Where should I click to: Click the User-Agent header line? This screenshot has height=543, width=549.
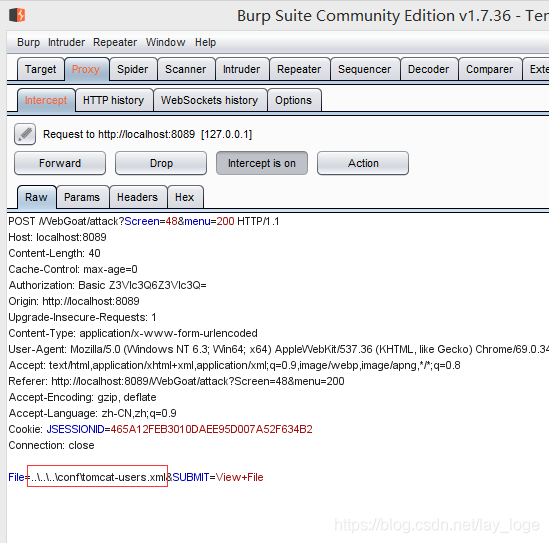click(278, 349)
